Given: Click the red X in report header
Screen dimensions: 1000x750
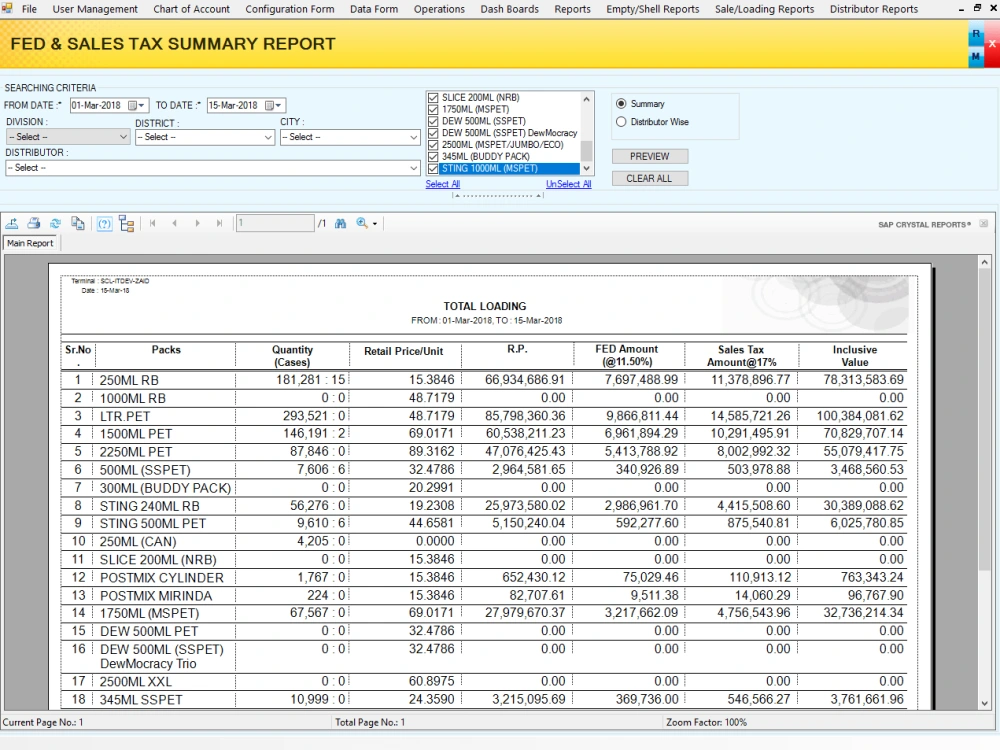Looking at the screenshot, I should 992,44.
